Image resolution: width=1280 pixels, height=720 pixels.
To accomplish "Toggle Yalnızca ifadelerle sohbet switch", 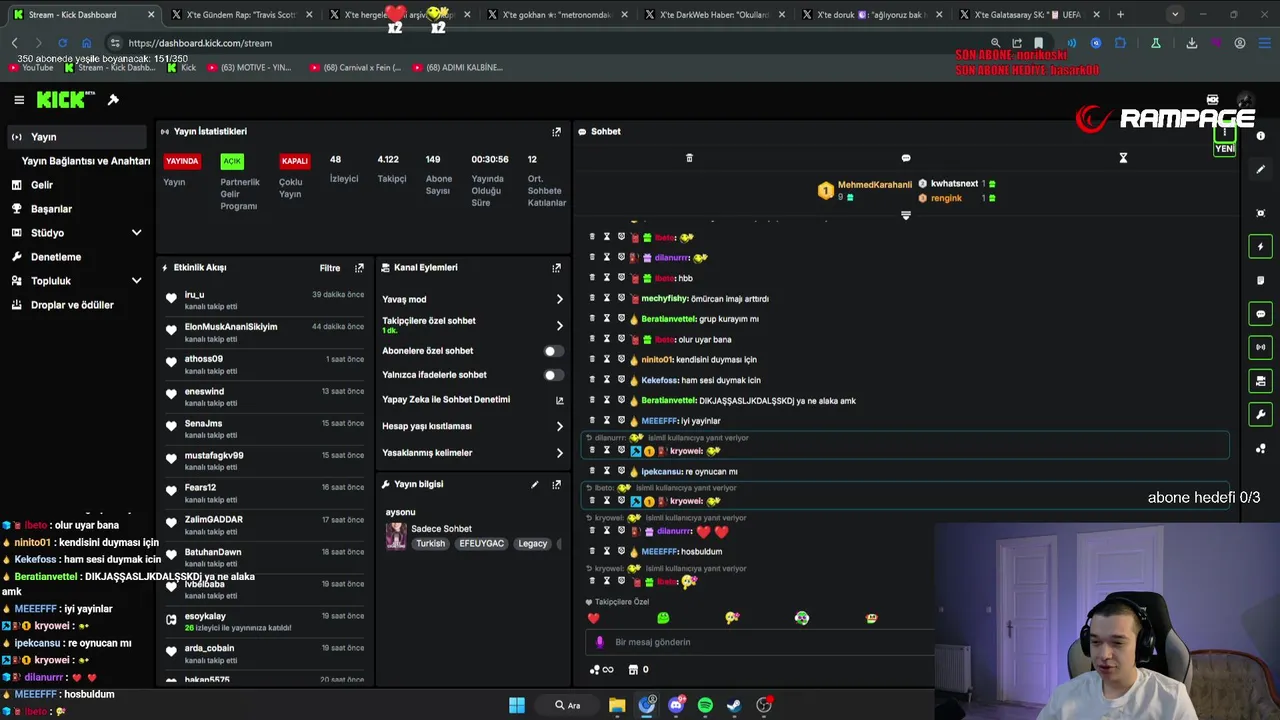I will tap(553, 375).
